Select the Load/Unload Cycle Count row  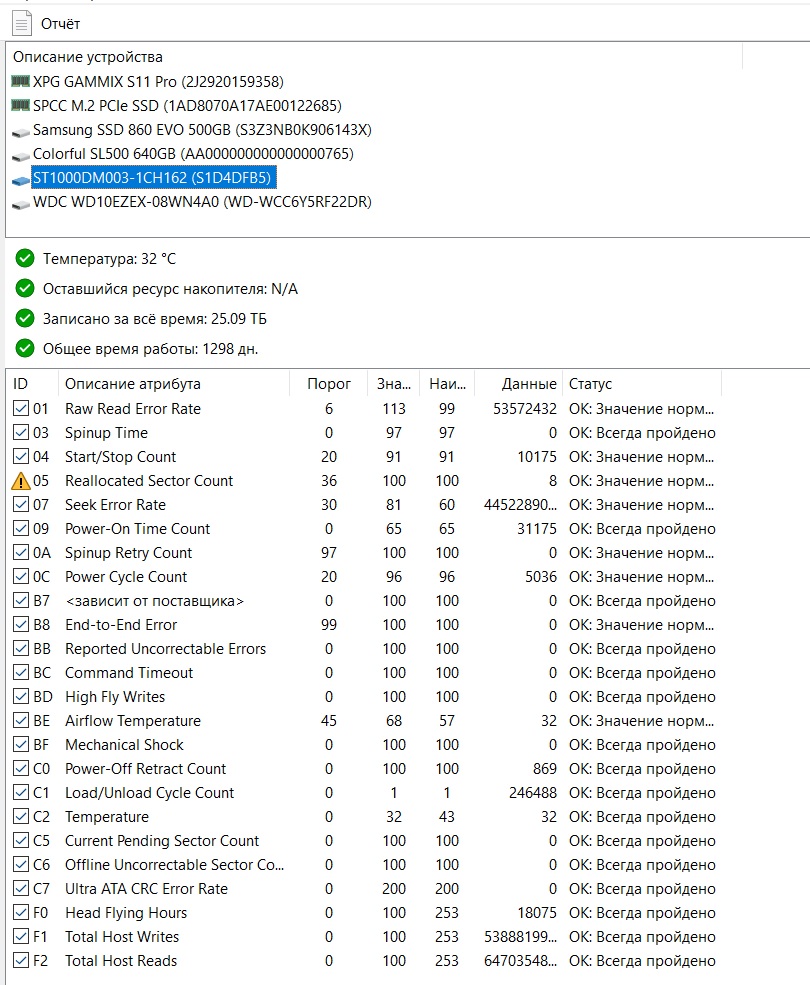pyautogui.click(x=149, y=793)
